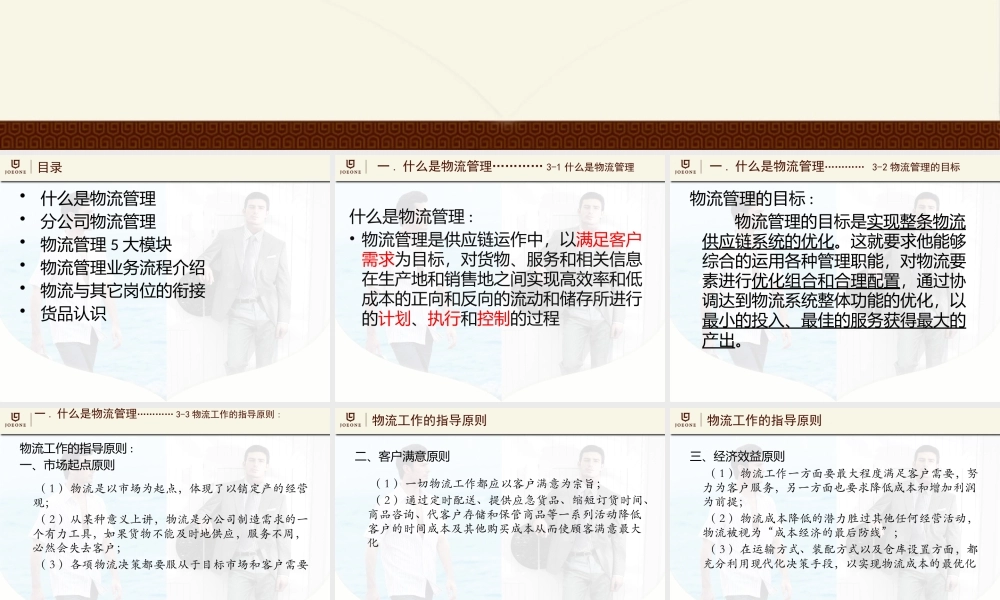Open the 市场起点原则 slide thumbnail
Screen dimensions: 1000x600
point(165,503)
